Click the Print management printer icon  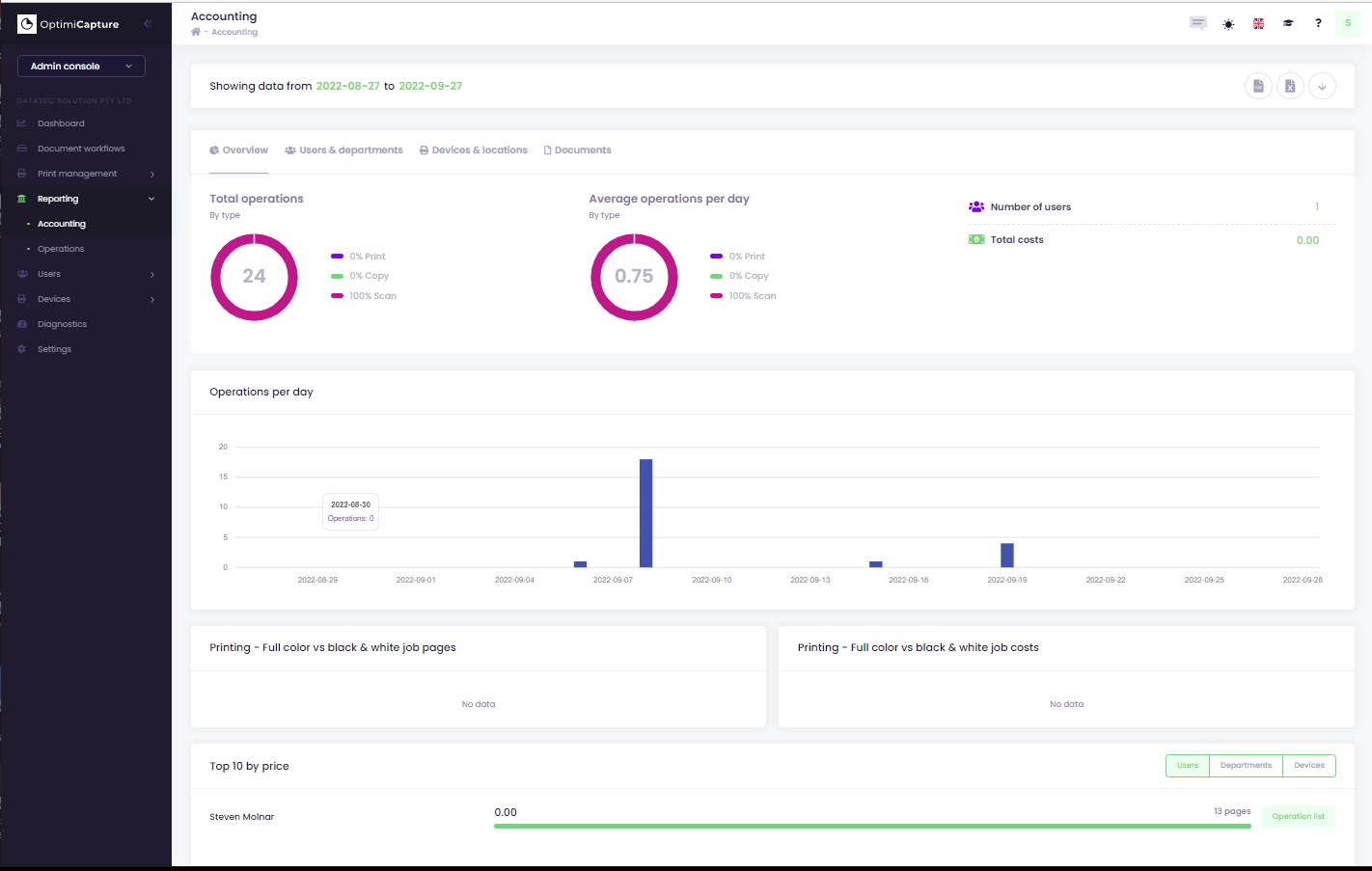click(21, 174)
